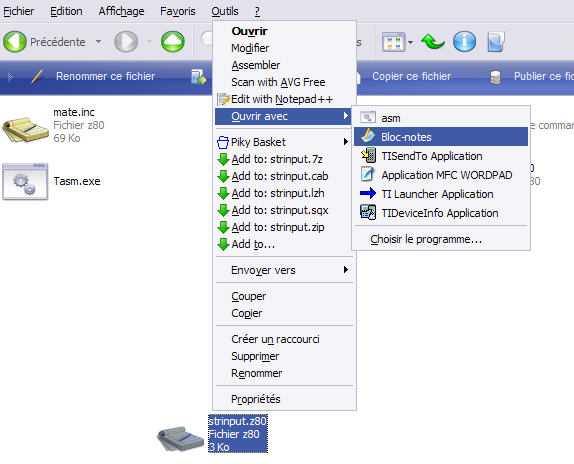Open the Précédente history dropdown arrow
574x464 pixels.
coord(98,42)
